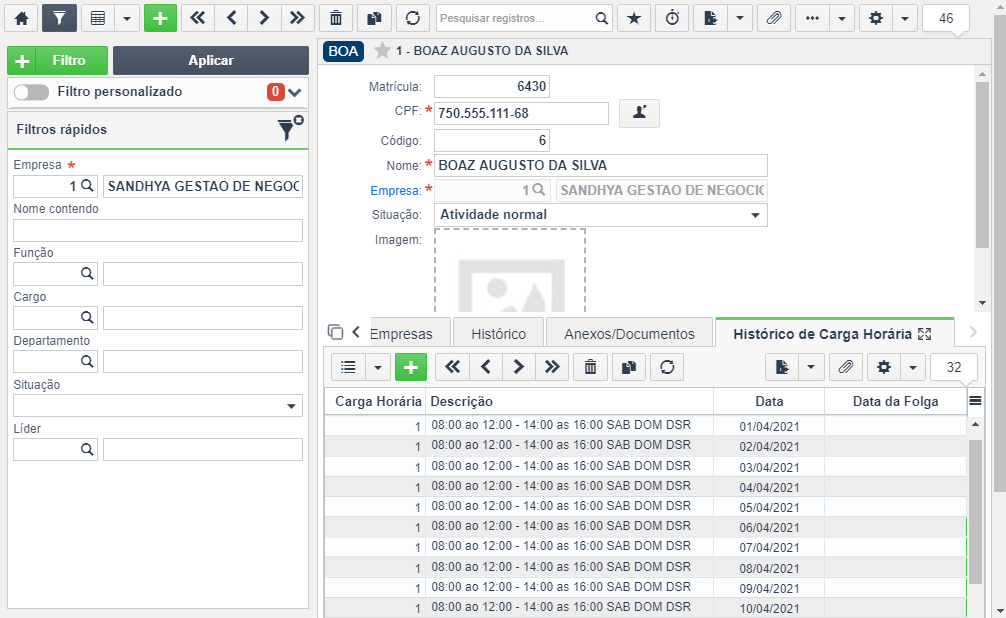This screenshot has height=618, width=1006.
Task: Open top export options dropdown arrow
Action: (x=740, y=18)
